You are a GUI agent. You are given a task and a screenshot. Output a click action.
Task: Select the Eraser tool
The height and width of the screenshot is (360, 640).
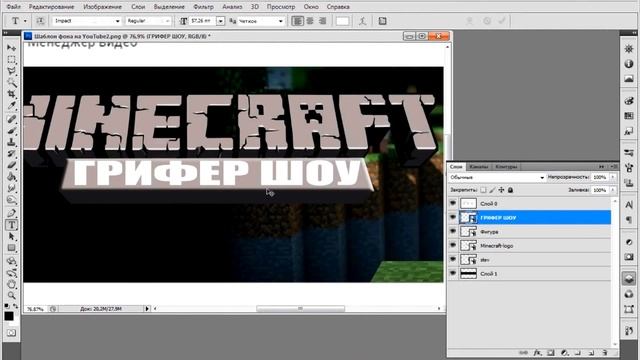(x=11, y=165)
